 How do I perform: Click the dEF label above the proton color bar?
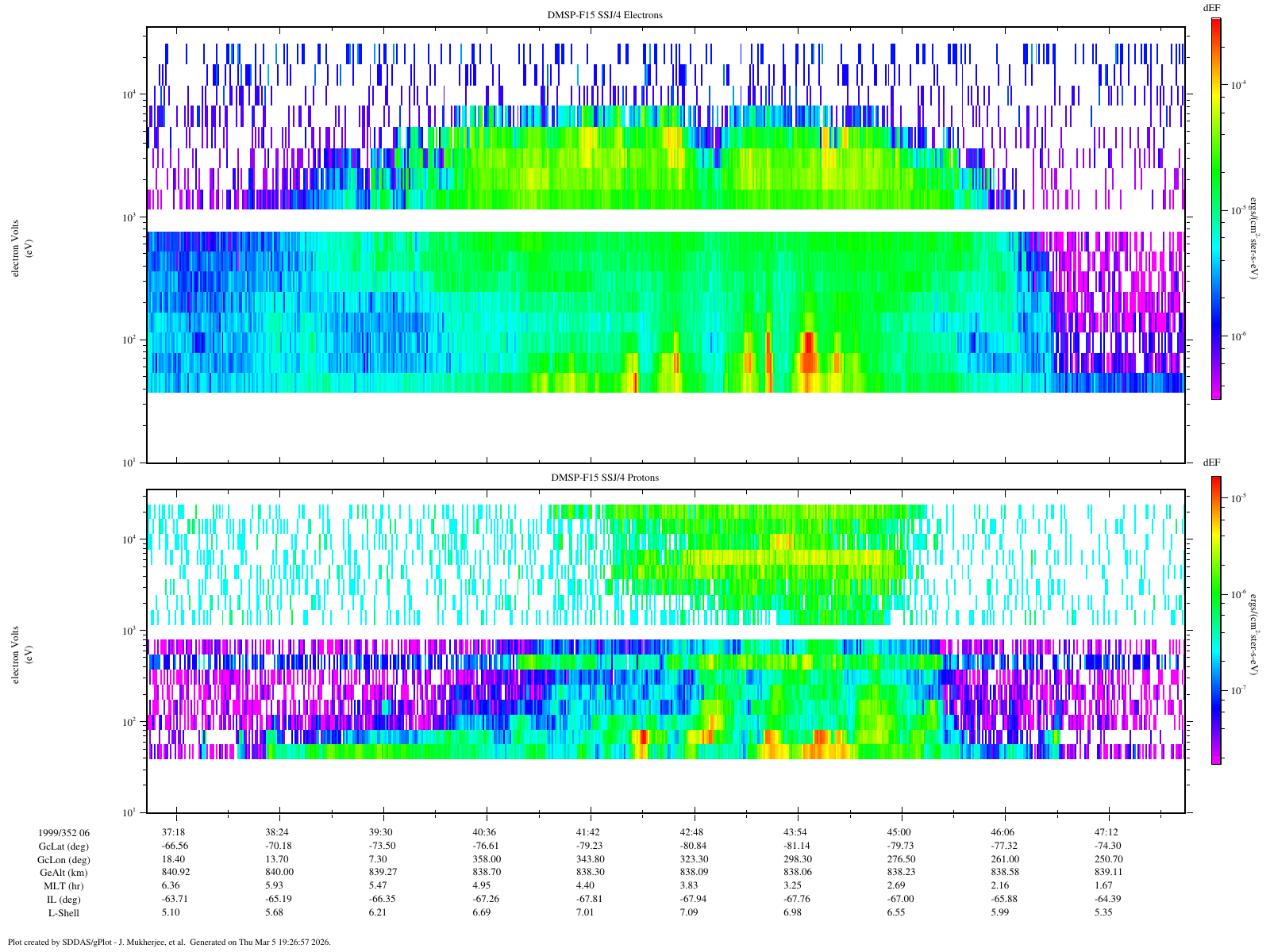click(x=1211, y=463)
